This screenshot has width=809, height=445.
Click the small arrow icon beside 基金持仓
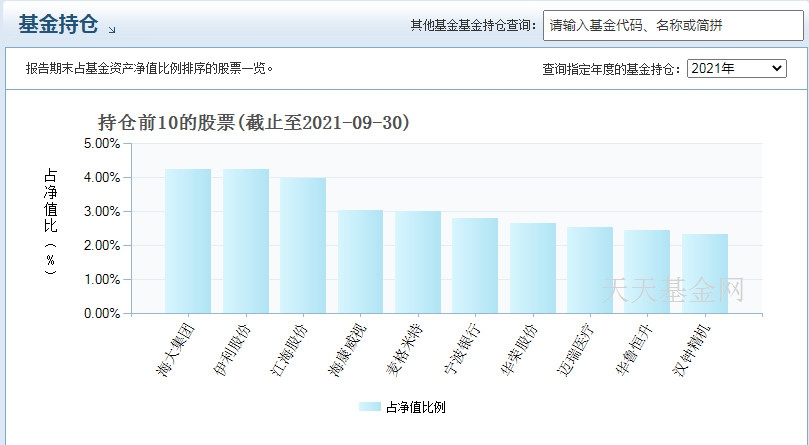pos(112,30)
